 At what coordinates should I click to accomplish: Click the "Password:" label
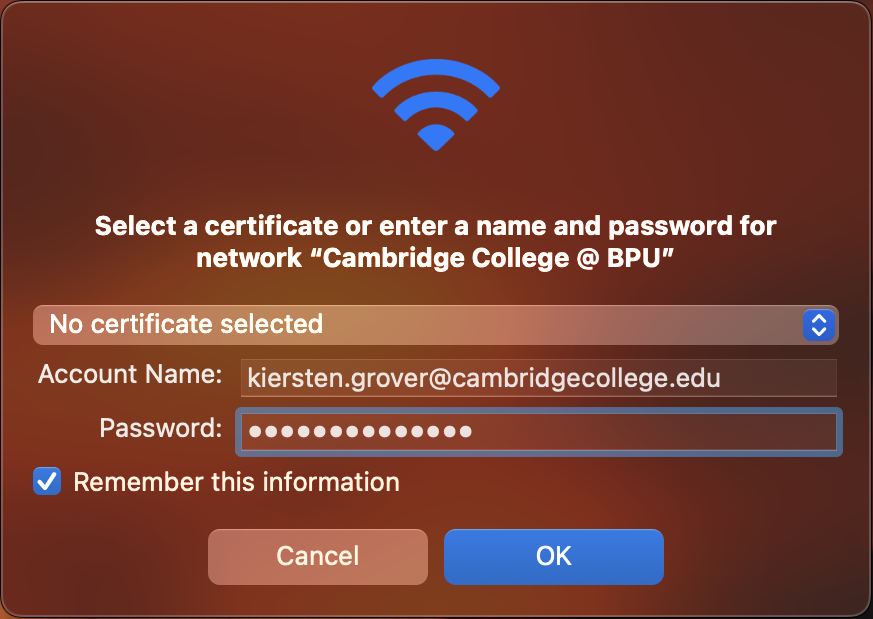[x=161, y=429]
